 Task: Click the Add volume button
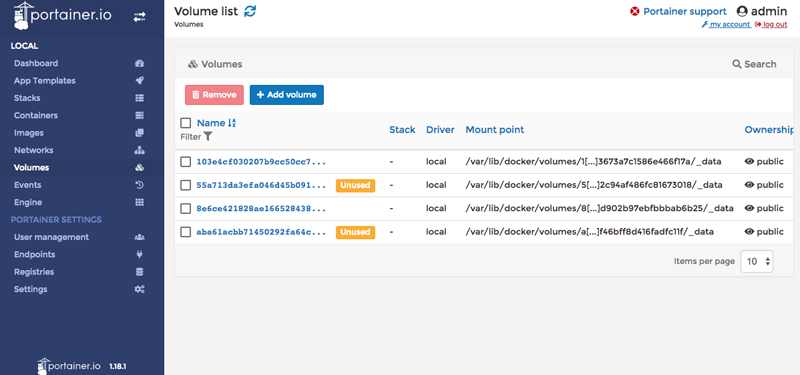tap(287, 95)
